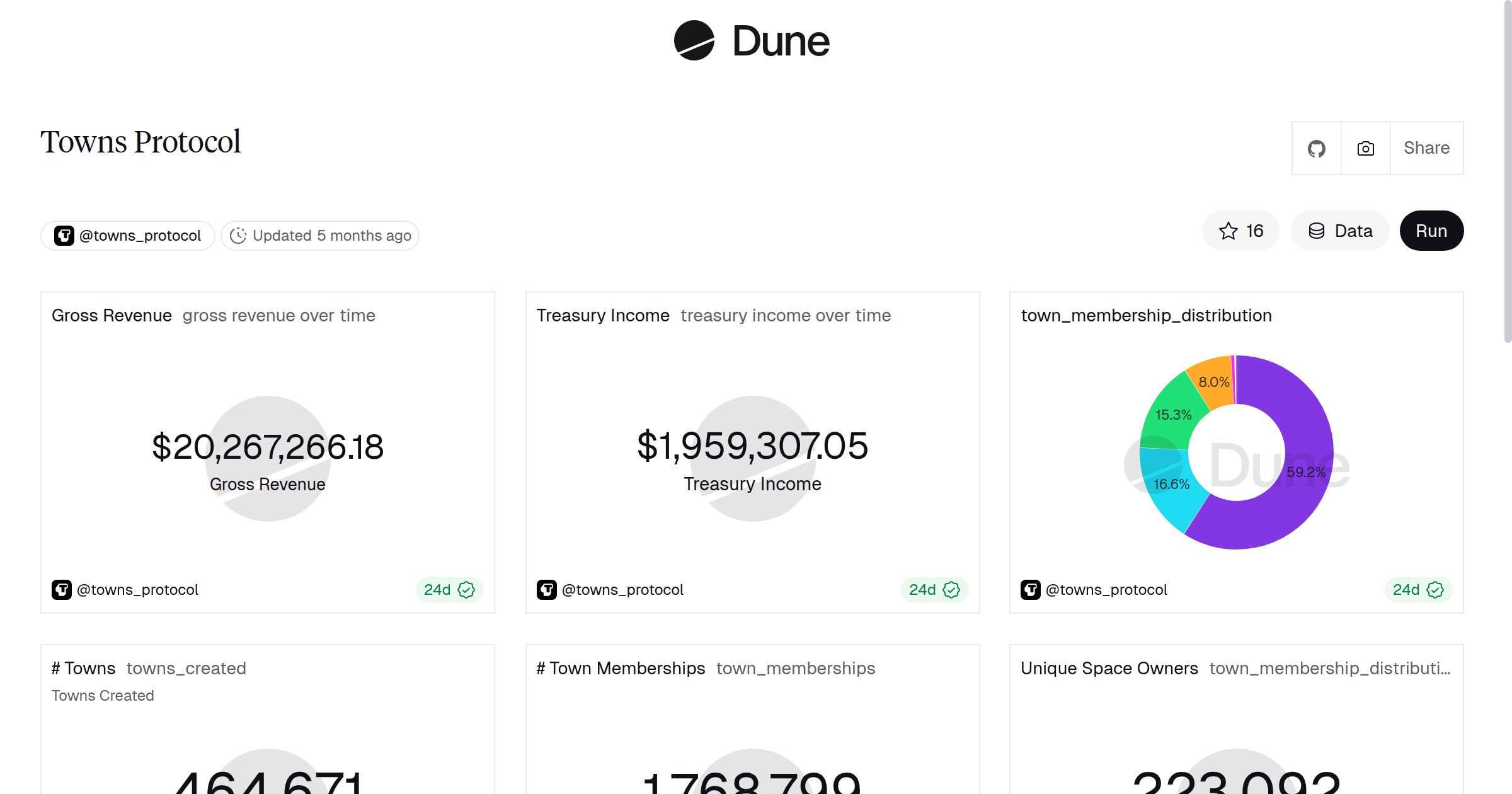Open the Data panel for this dashboard

(1339, 231)
